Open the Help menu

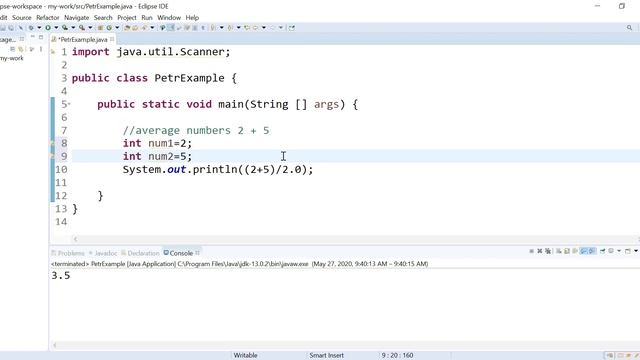coord(192,18)
